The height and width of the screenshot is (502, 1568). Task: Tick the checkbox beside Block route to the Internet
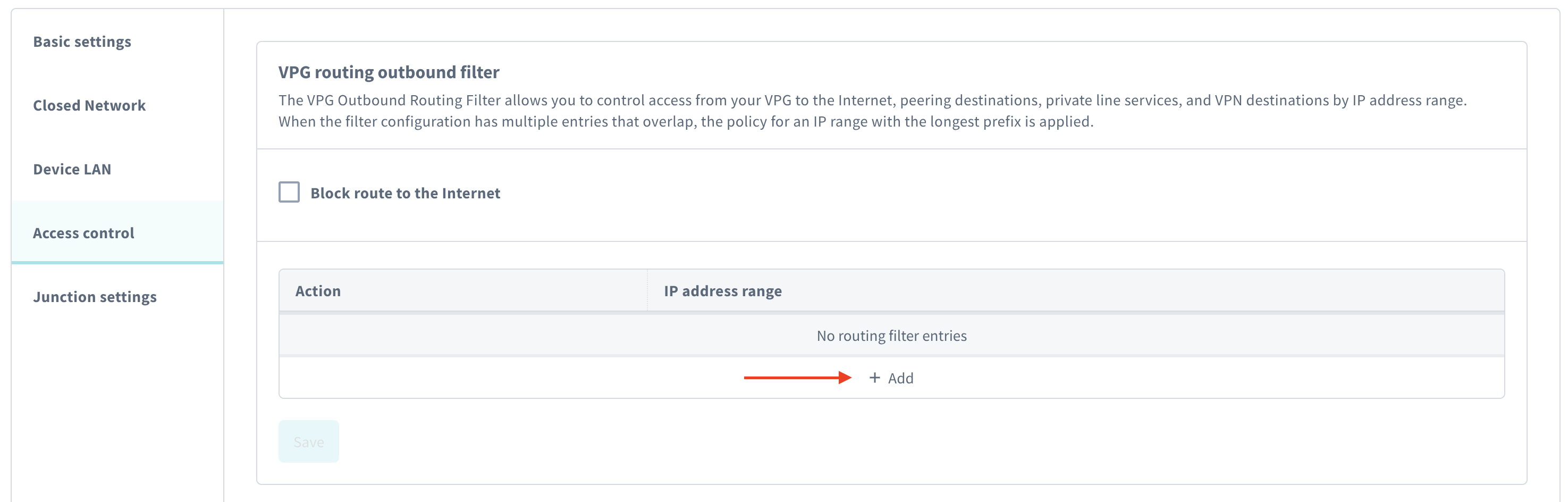tap(290, 193)
